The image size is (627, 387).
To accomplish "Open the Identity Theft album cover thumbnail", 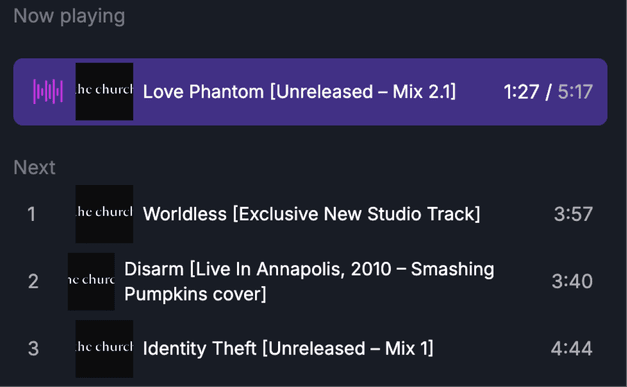I will 104,349.
